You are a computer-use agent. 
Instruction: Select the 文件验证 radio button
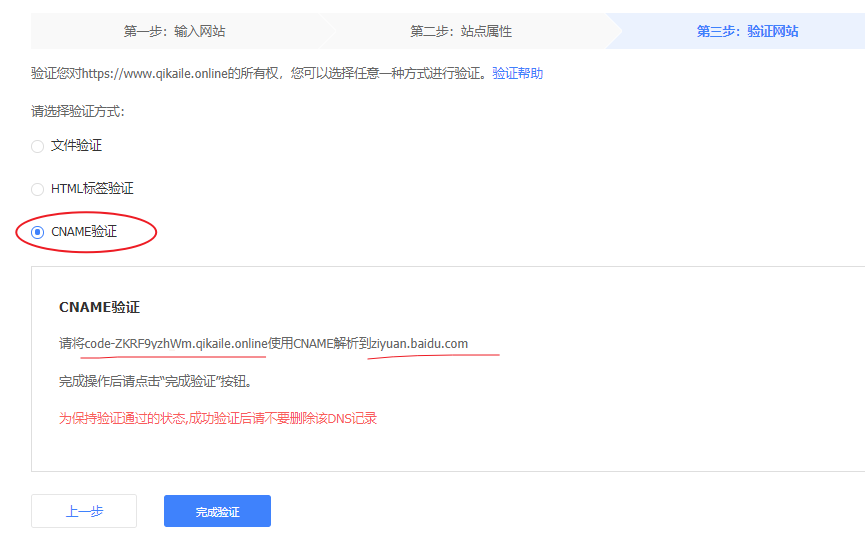pyautogui.click(x=38, y=146)
